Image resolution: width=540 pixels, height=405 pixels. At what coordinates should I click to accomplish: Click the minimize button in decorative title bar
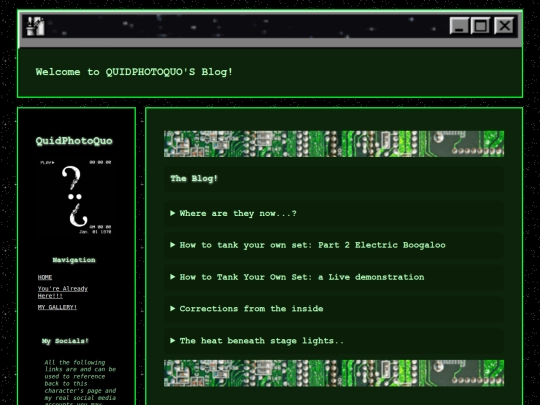[x=459, y=25]
